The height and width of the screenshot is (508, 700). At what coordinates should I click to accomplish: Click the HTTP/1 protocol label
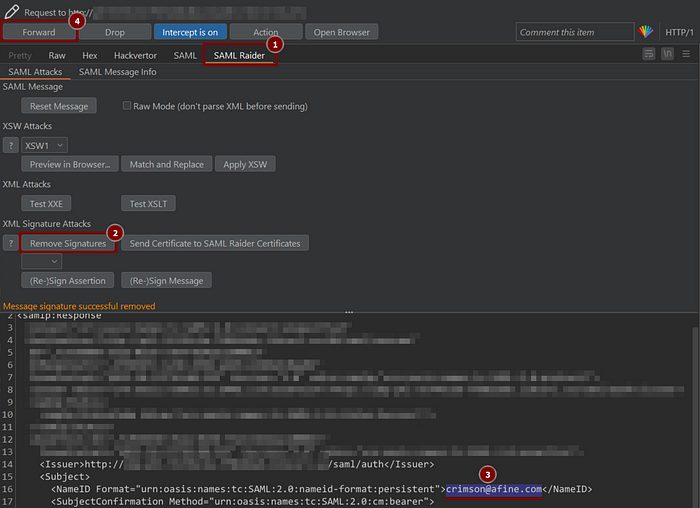[x=679, y=32]
